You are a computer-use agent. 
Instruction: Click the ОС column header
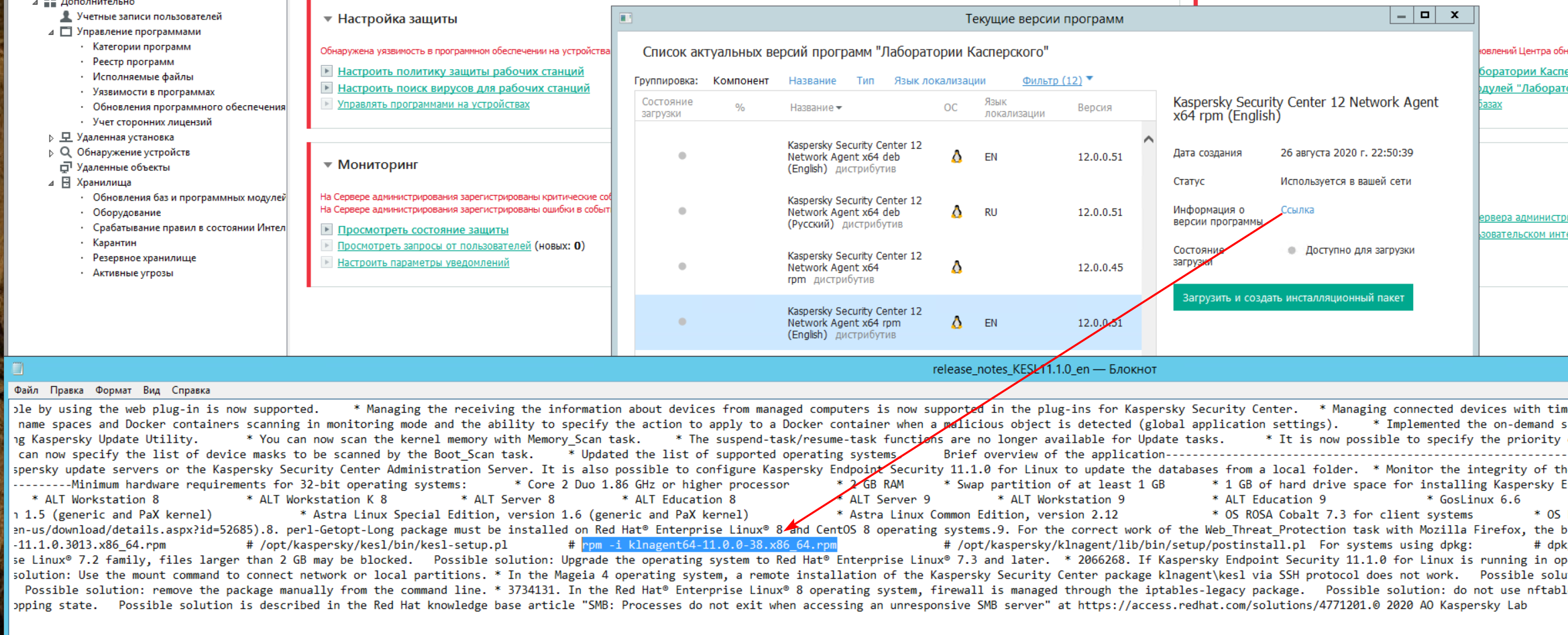(950, 107)
